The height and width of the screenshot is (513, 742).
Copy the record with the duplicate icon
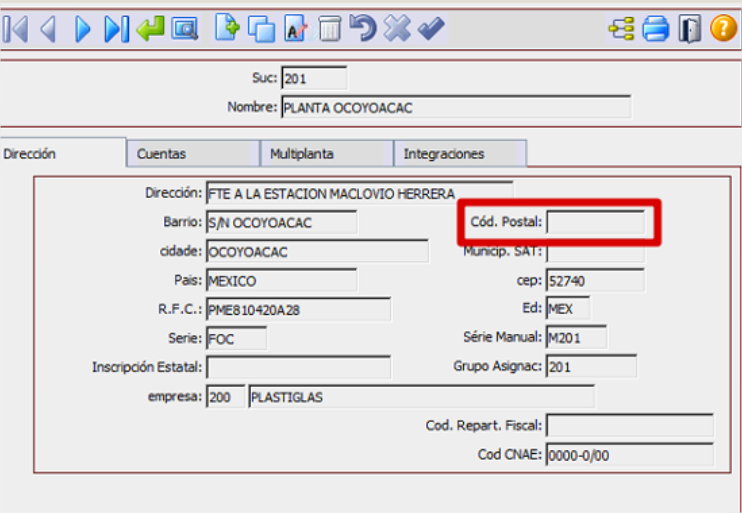262,29
